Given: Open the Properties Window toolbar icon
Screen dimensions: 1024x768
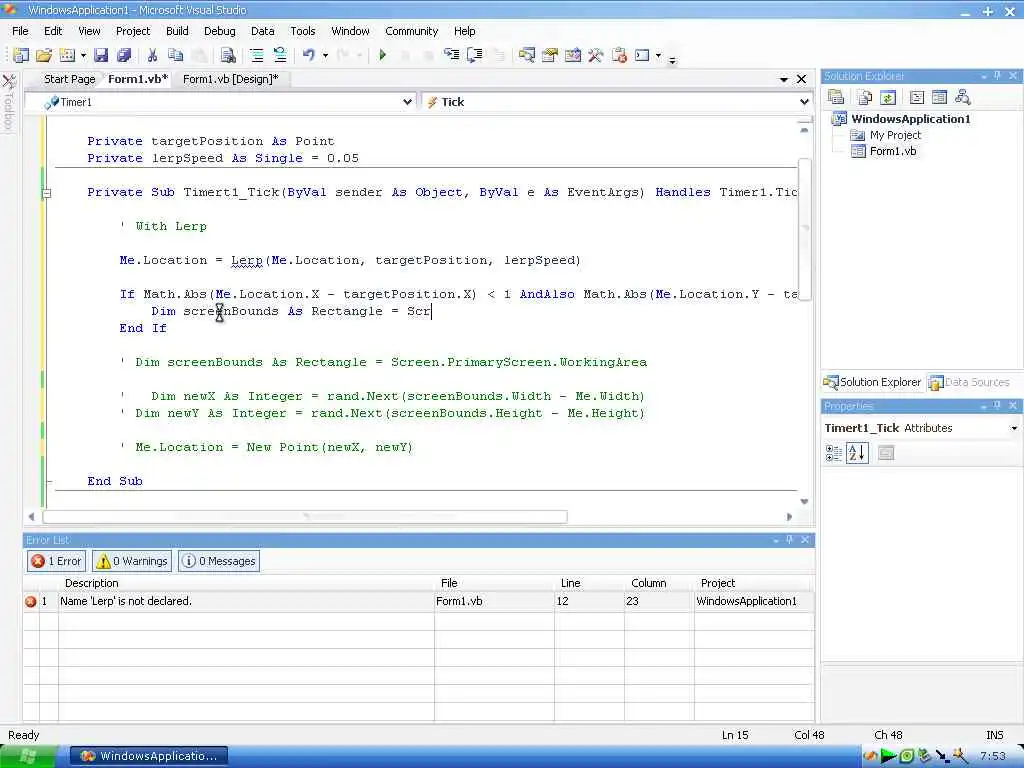Looking at the screenshot, I should click(550, 56).
